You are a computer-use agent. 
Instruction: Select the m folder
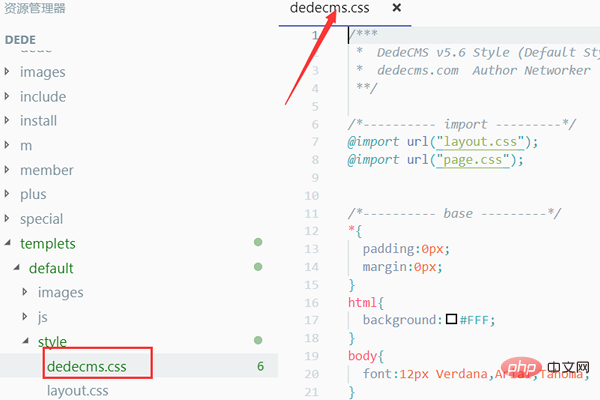tap(26, 146)
